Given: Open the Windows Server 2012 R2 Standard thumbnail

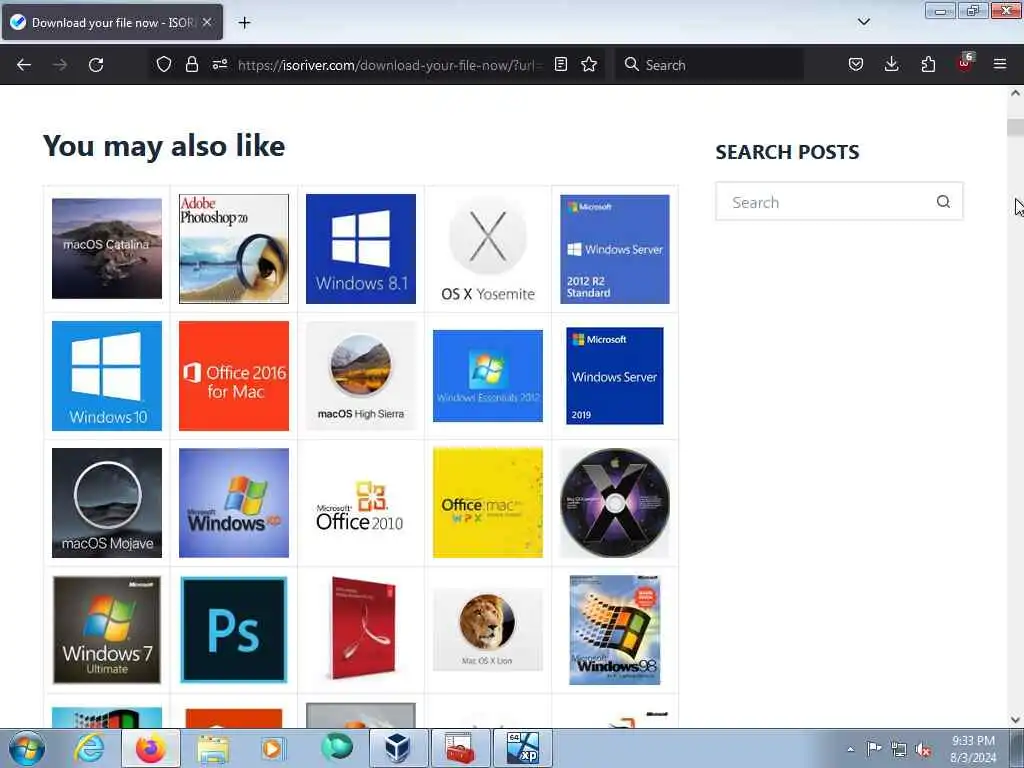Looking at the screenshot, I should (615, 249).
